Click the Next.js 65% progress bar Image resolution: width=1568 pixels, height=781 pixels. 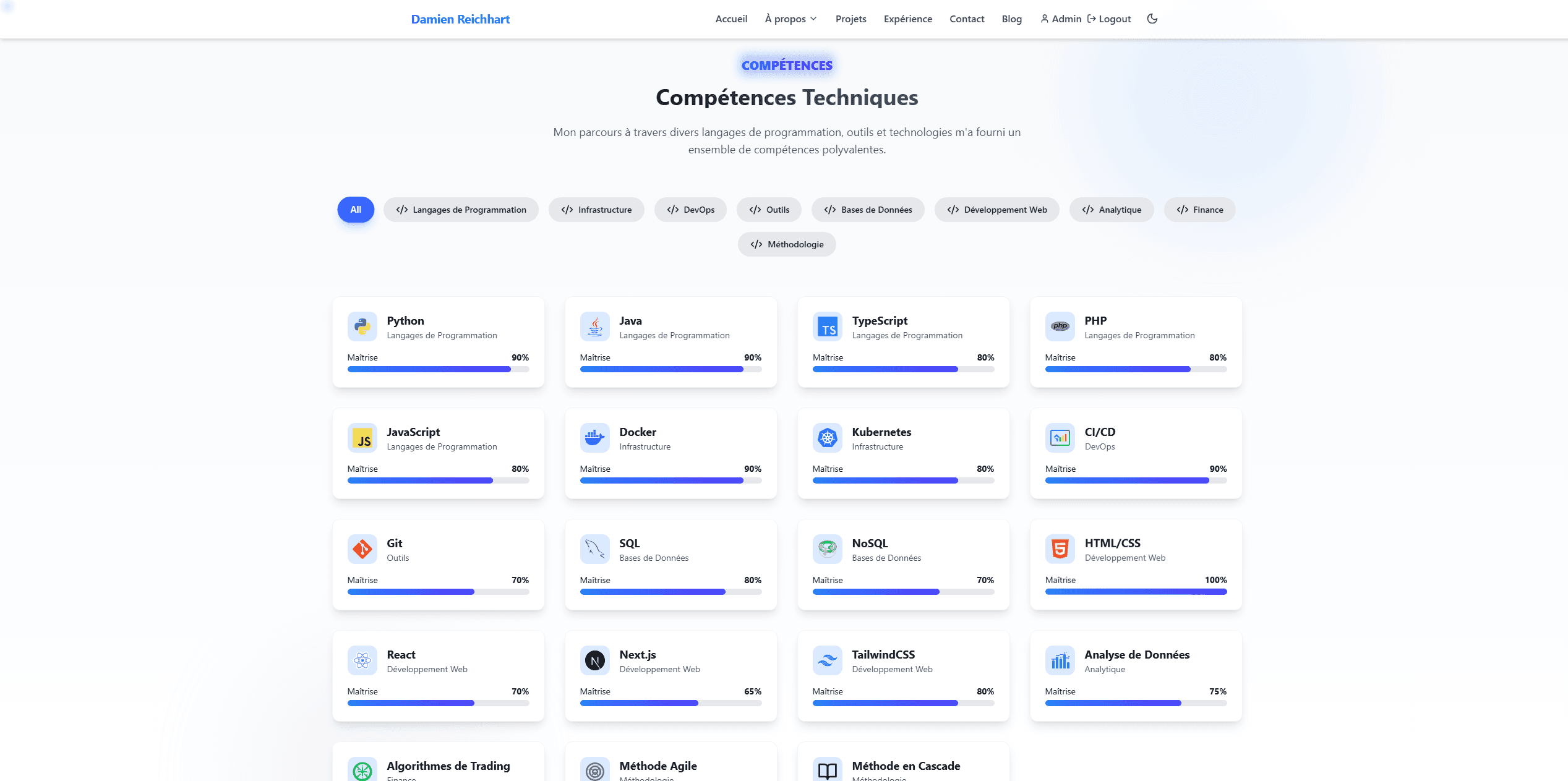pyautogui.click(x=670, y=703)
